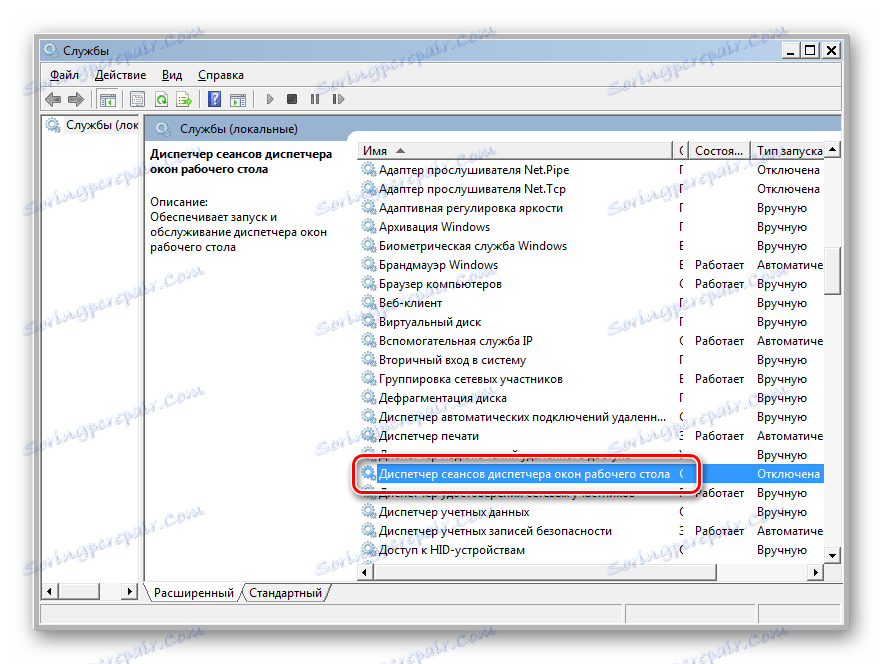Click the Forward arrow in toolbar
Screen dimensions: 883x664
pos(75,100)
